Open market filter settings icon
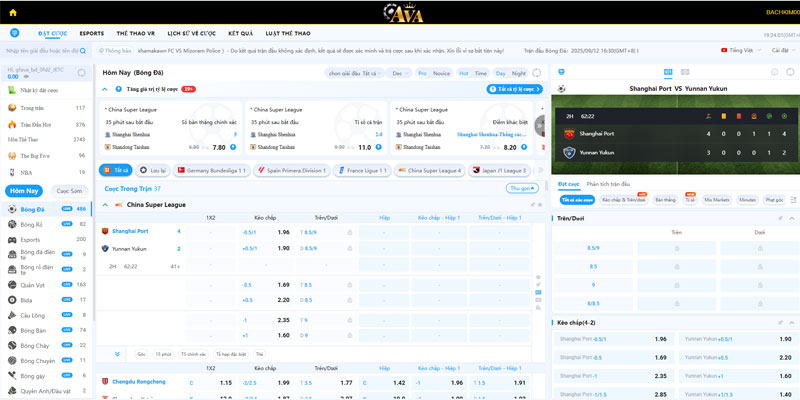This screenshot has height=400, width=800. coord(793,200)
